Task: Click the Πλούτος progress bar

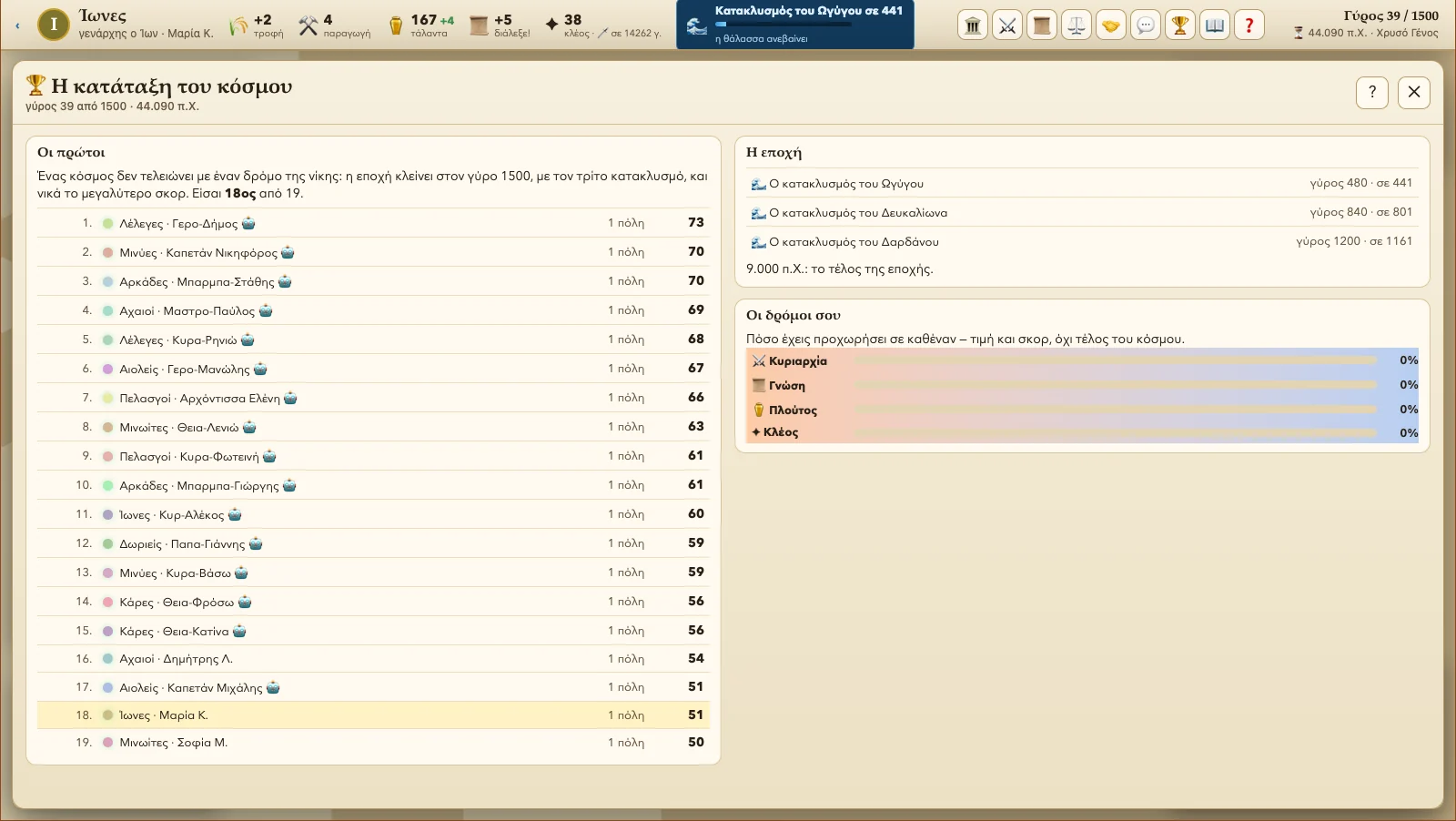Action: coord(1116,410)
